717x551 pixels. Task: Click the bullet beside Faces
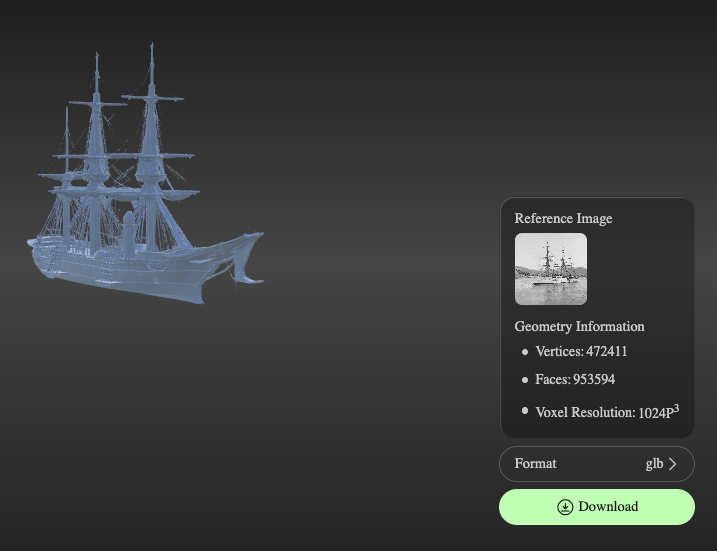pos(525,380)
